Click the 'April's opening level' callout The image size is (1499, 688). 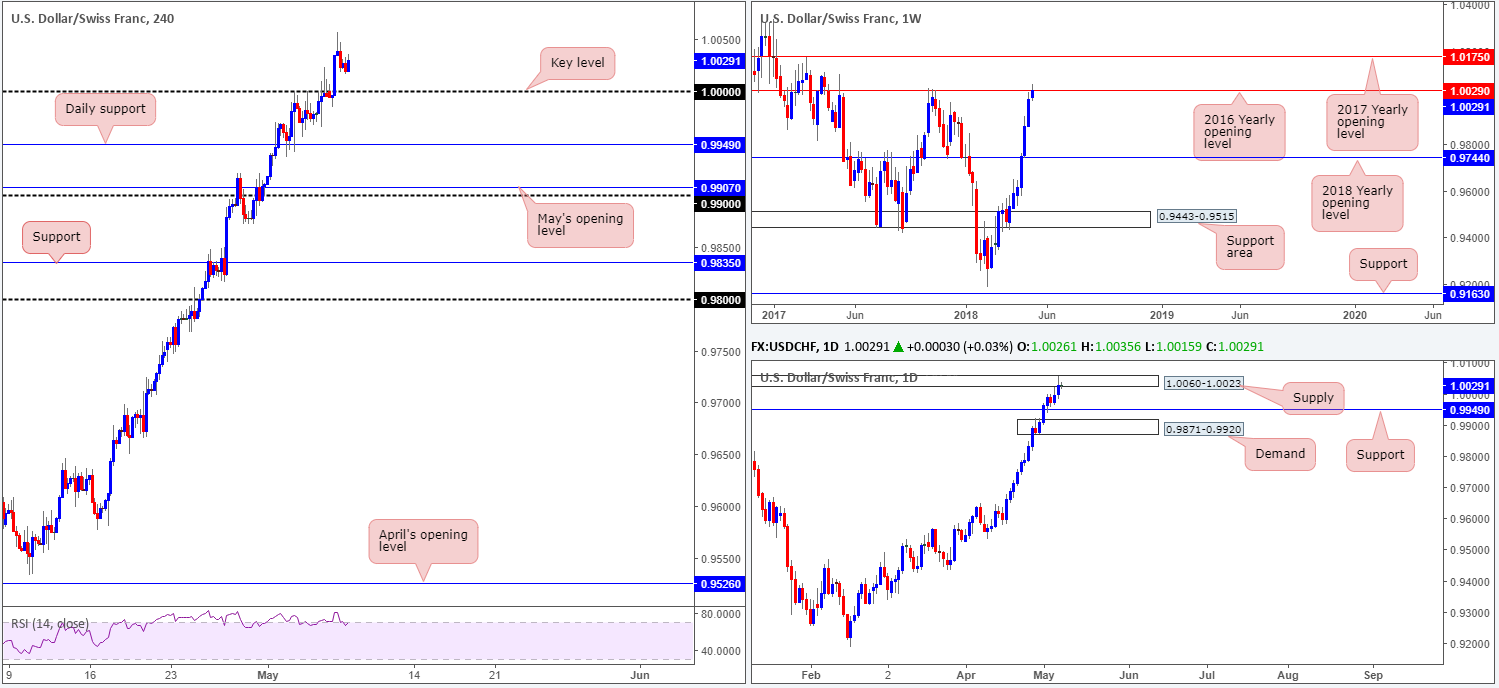[x=423, y=541]
